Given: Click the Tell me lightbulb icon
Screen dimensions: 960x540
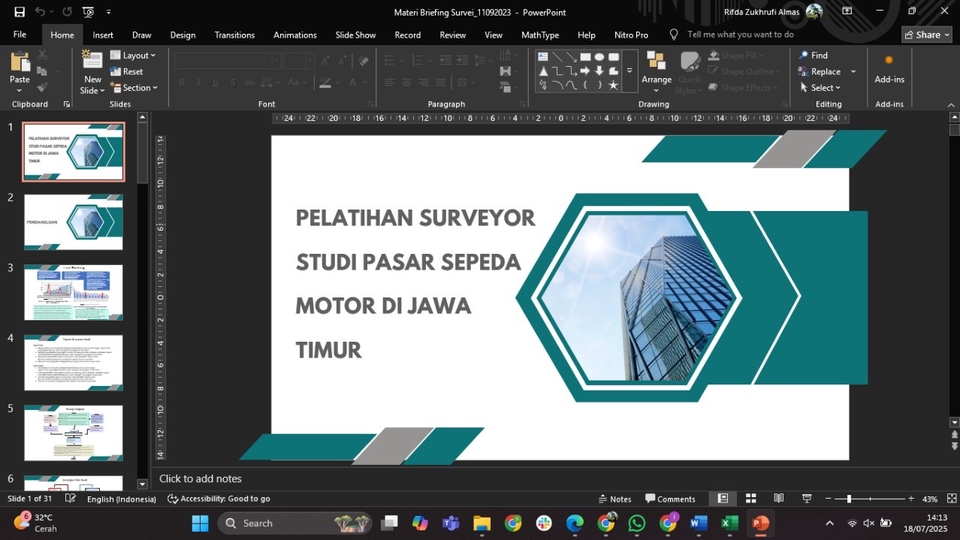Looking at the screenshot, I should click(x=673, y=34).
